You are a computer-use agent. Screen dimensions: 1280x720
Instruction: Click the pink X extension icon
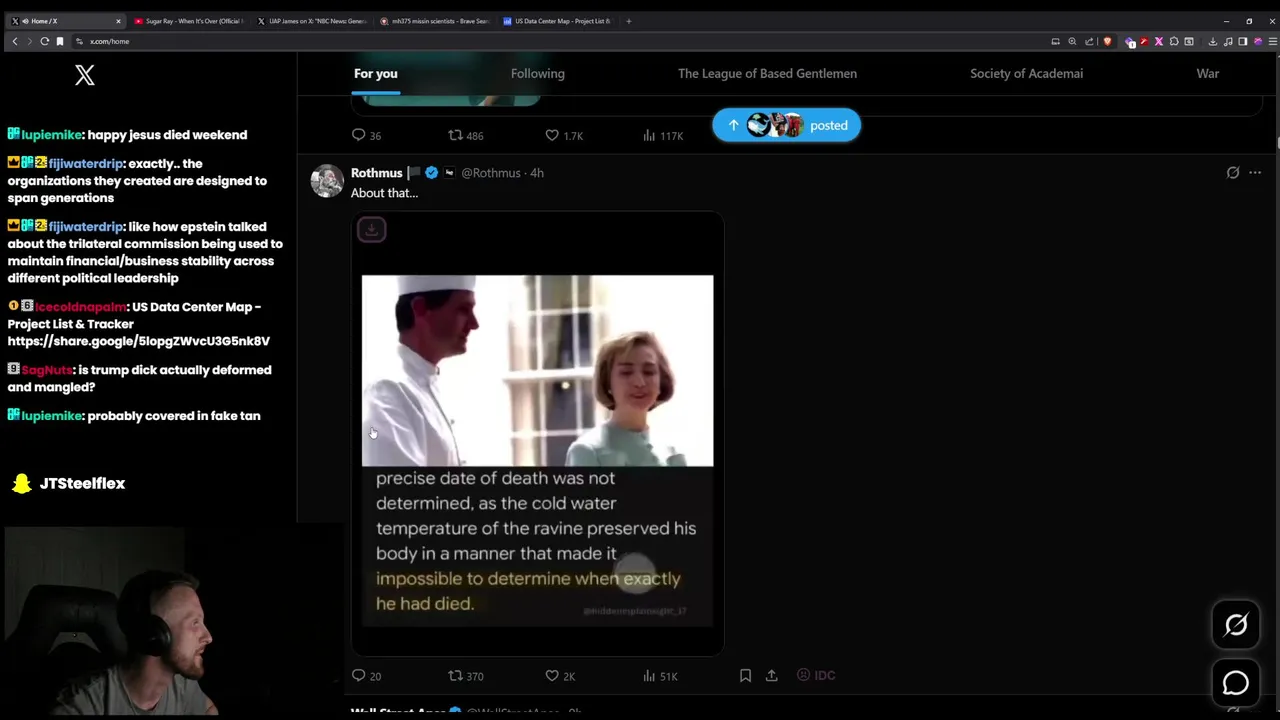(1159, 41)
